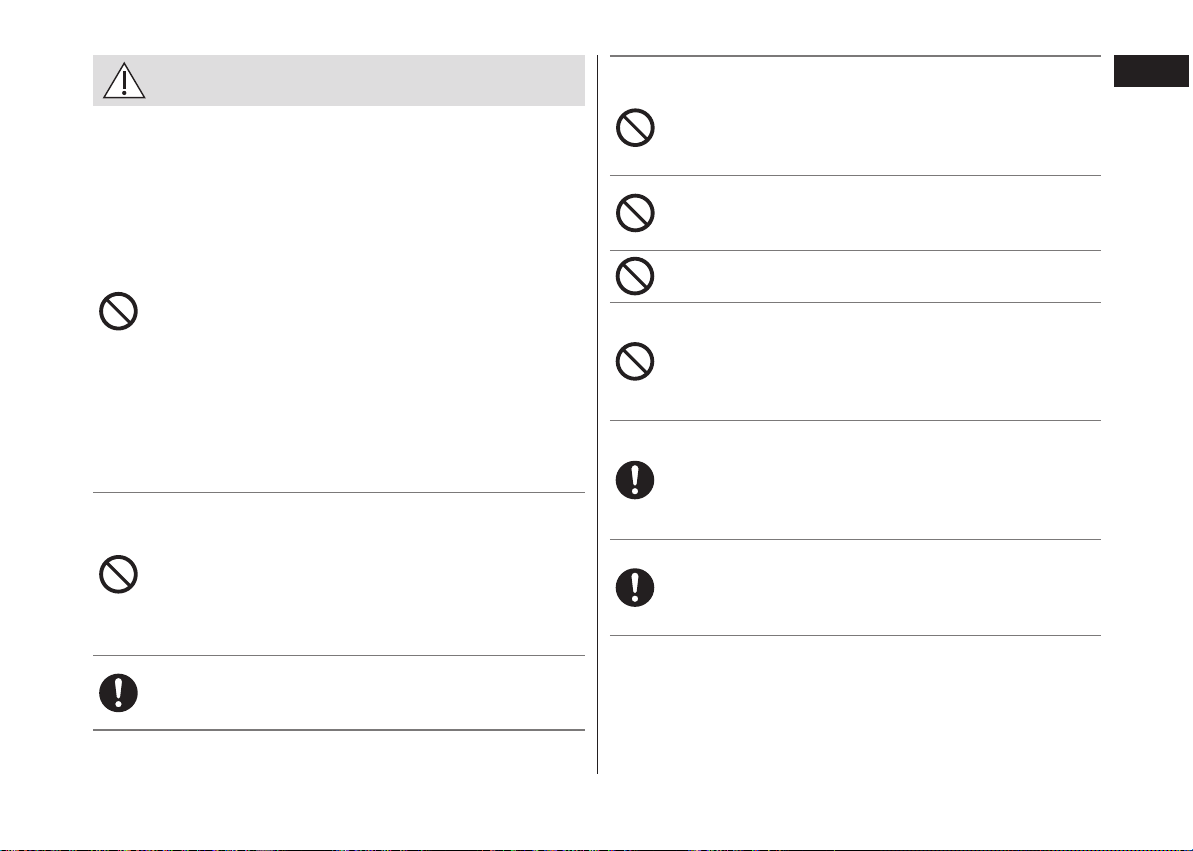Image resolution: width=1193 pixels, height=851 pixels.
Task: Click the second prohibition icon in right column
Action: [635, 212]
